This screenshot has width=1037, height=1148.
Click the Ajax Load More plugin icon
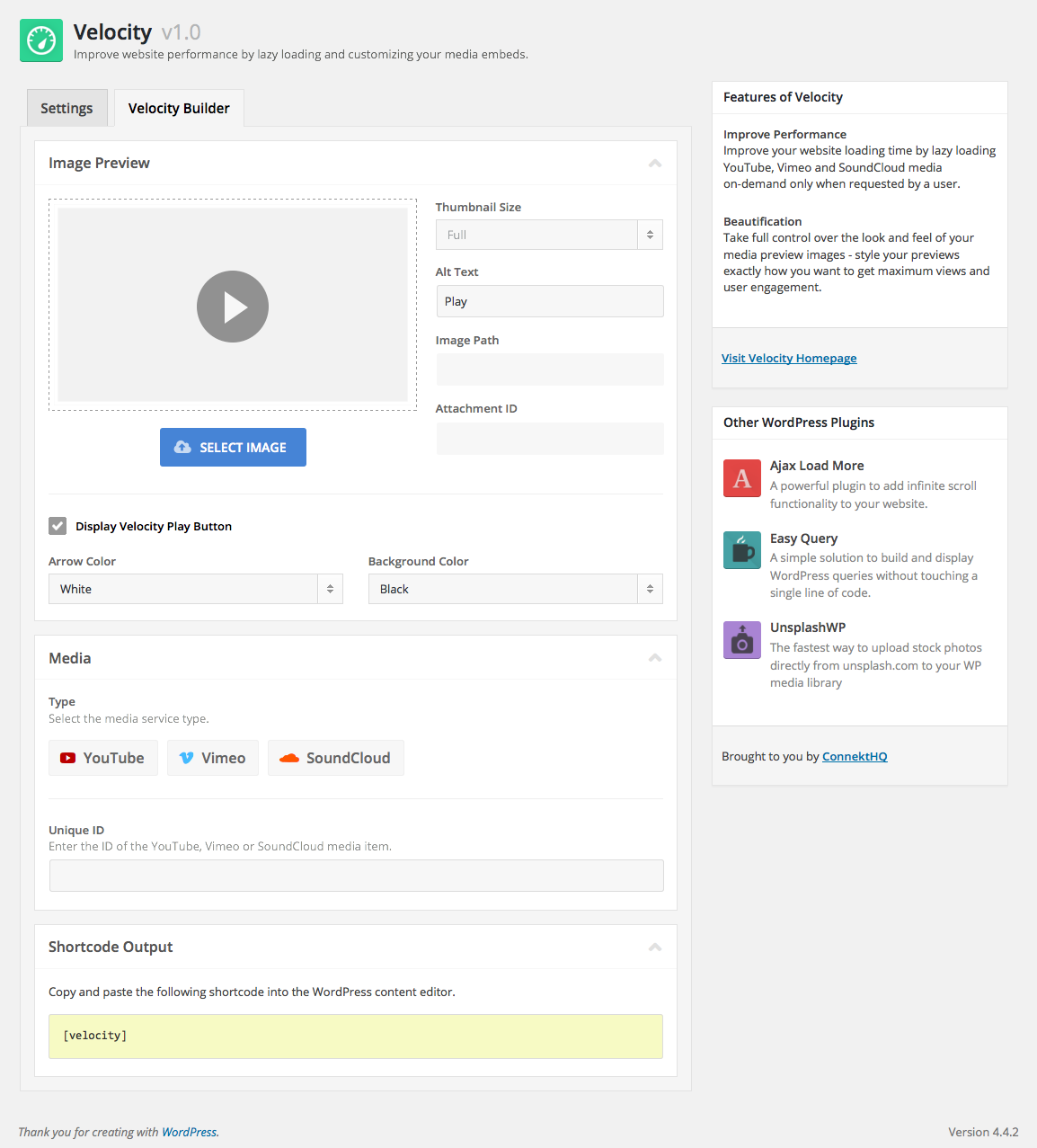click(742, 477)
